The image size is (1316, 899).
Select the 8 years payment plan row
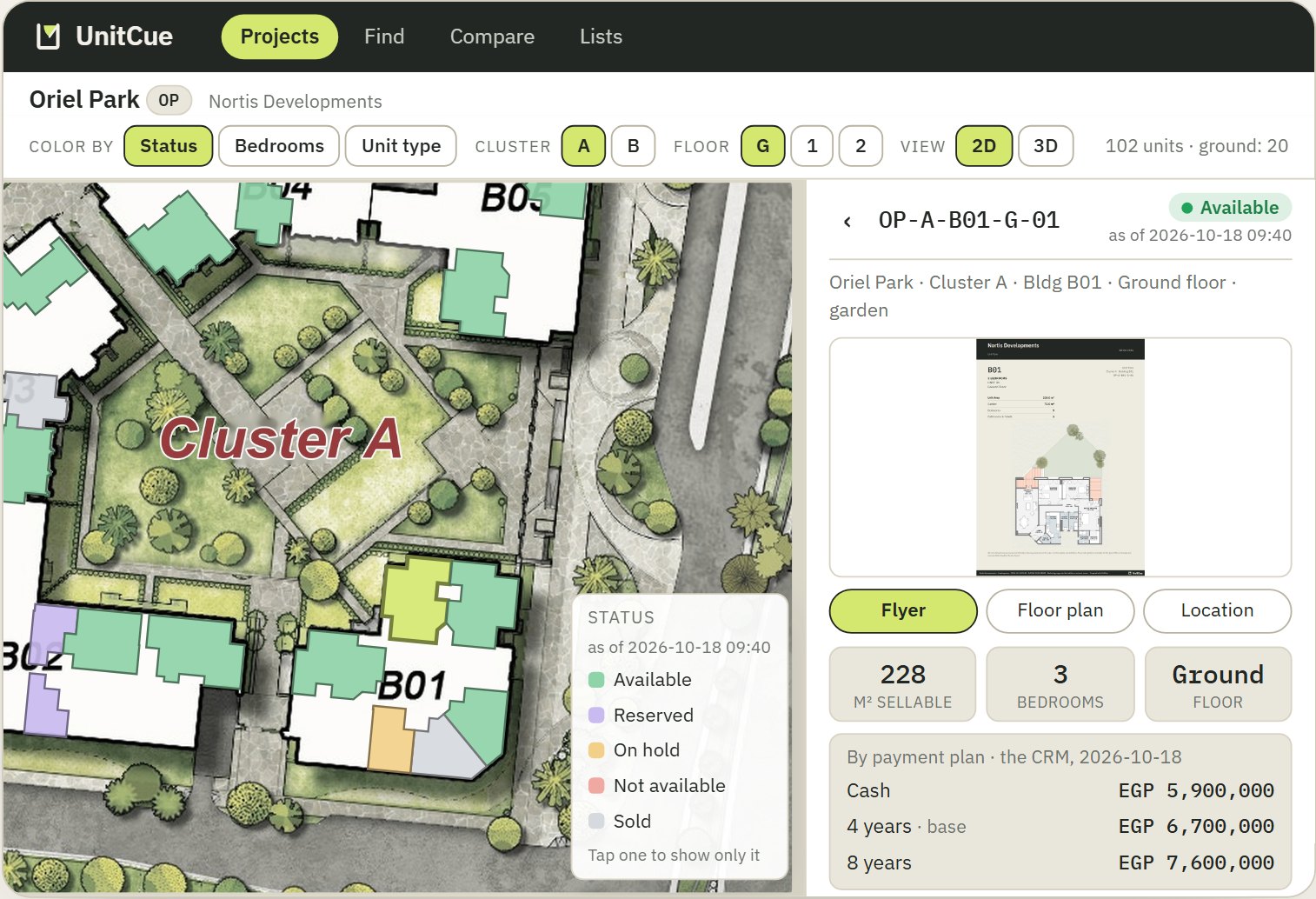pos(1060,862)
